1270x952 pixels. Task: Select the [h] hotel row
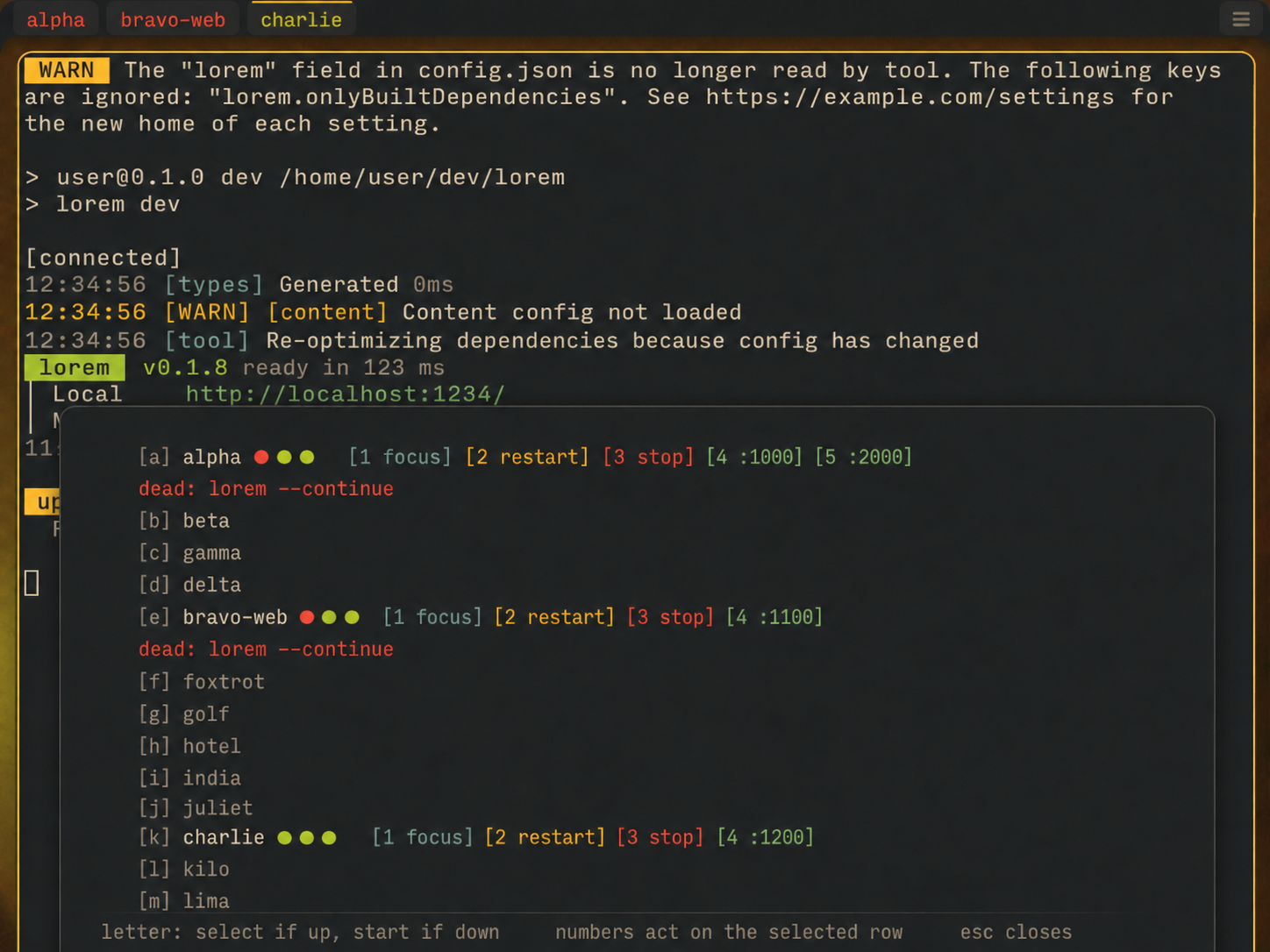[x=189, y=746]
